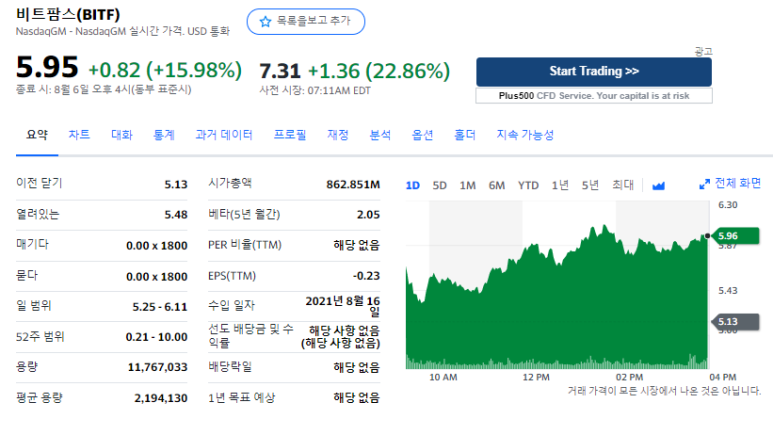773x435 pixels.
Task: Click the 12 PM axis label
Action: [x=536, y=377]
